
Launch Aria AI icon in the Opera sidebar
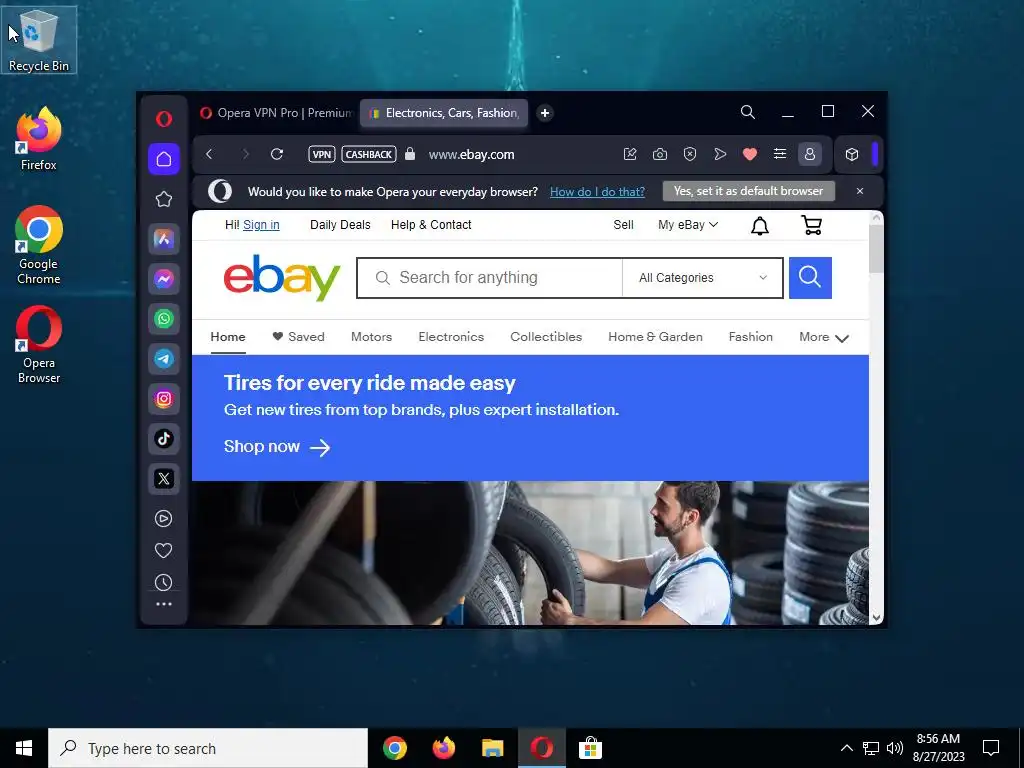click(x=164, y=239)
